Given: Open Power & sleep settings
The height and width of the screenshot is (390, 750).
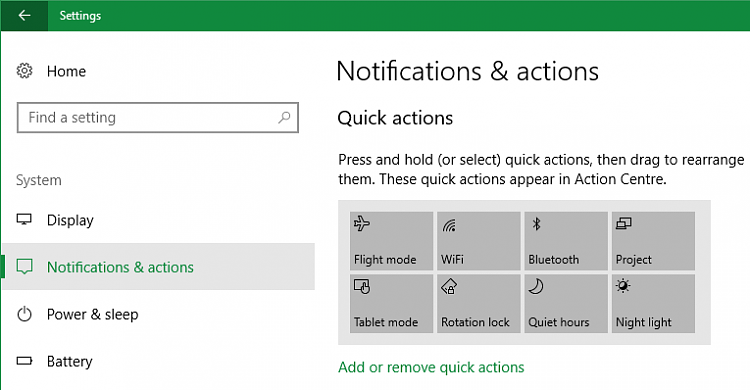Looking at the screenshot, I should click(x=158, y=314).
